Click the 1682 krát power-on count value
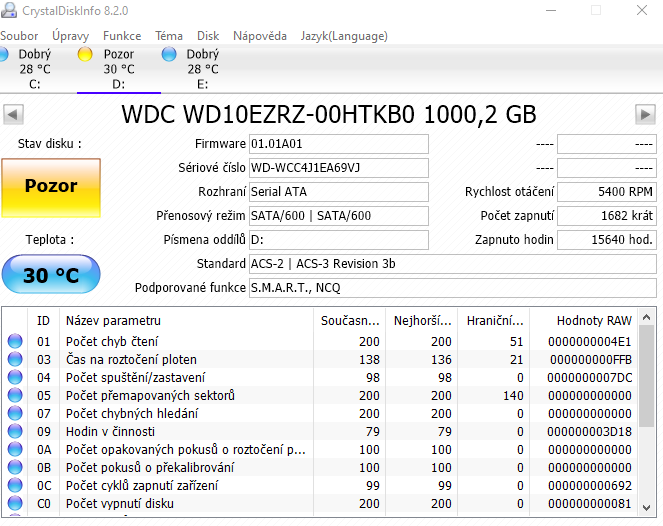The width and height of the screenshot is (663, 526). point(607,216)
